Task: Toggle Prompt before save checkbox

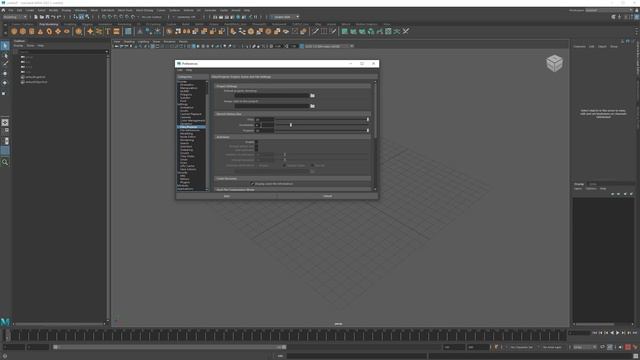Action: [256, 146]
